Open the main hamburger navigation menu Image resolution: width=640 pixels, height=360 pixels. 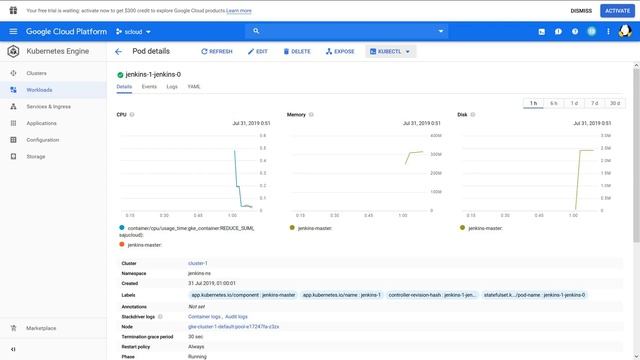point(13,31)
